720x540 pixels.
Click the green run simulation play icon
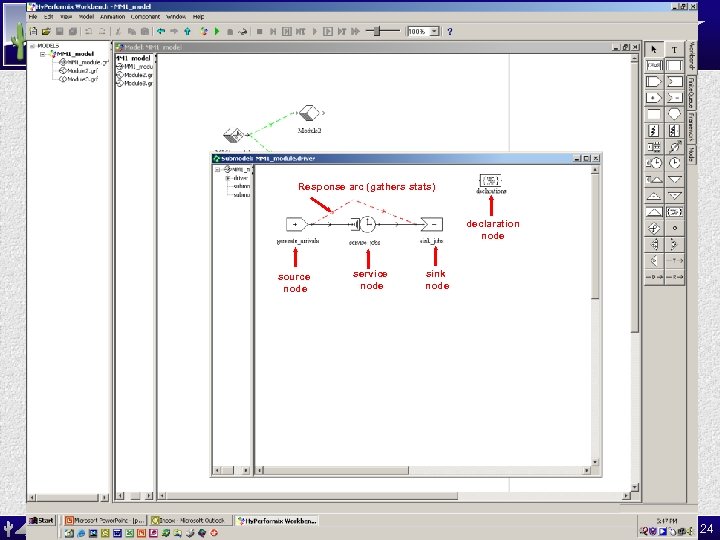(217, 32)
